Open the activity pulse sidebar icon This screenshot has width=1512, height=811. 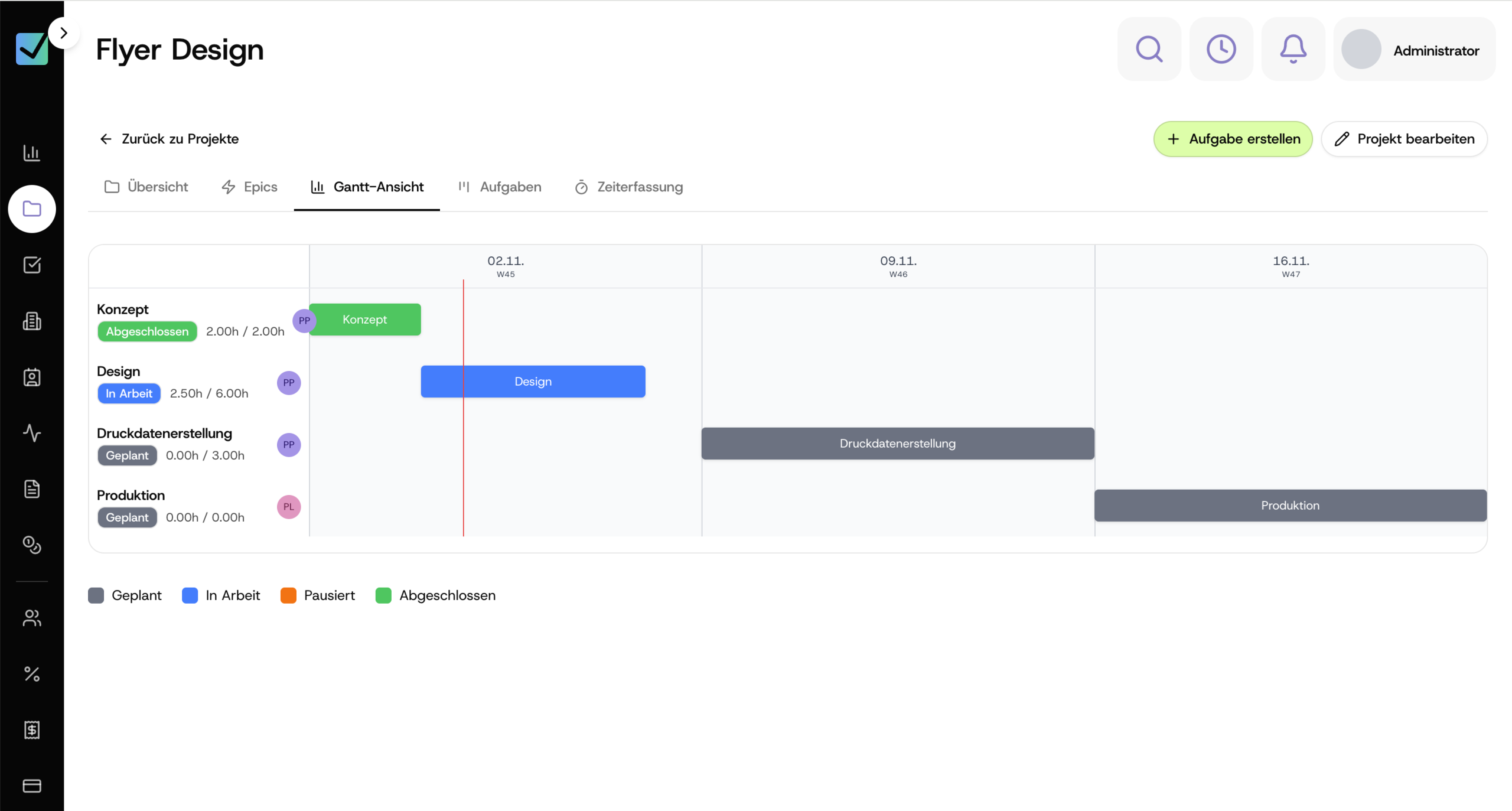pos(32,433)
